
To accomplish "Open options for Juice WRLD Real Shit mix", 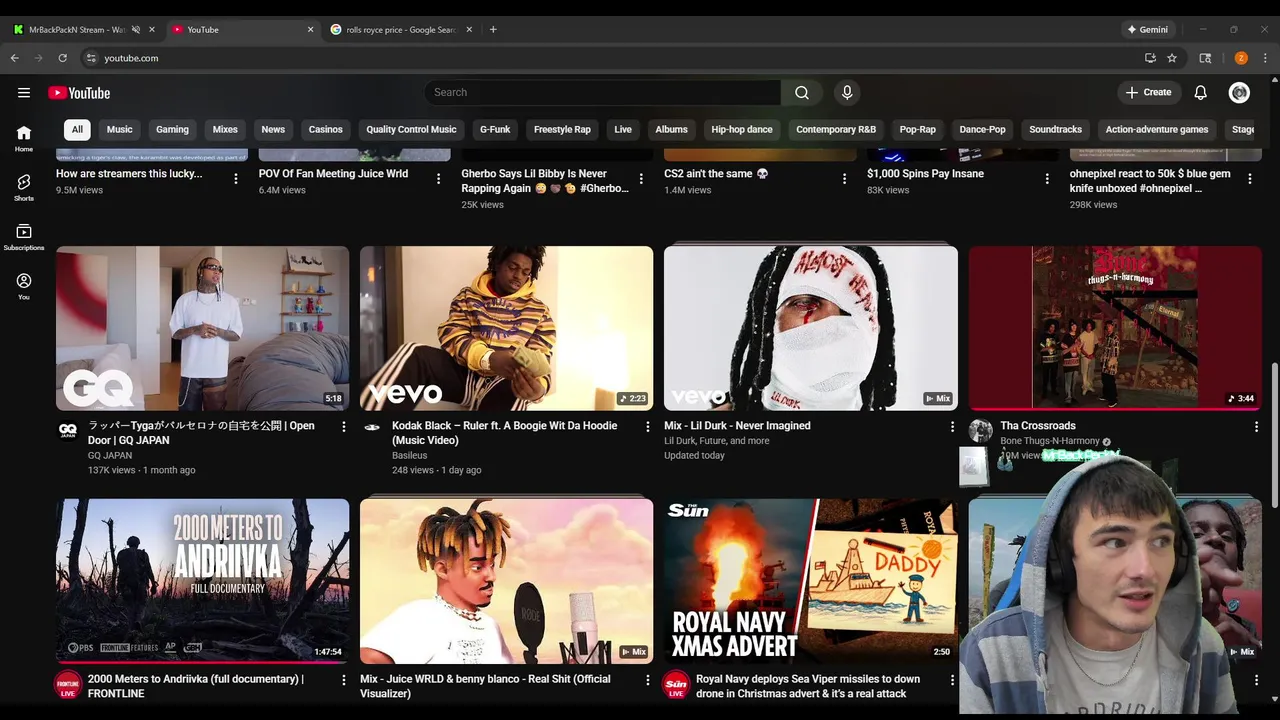I will (648, 680).
